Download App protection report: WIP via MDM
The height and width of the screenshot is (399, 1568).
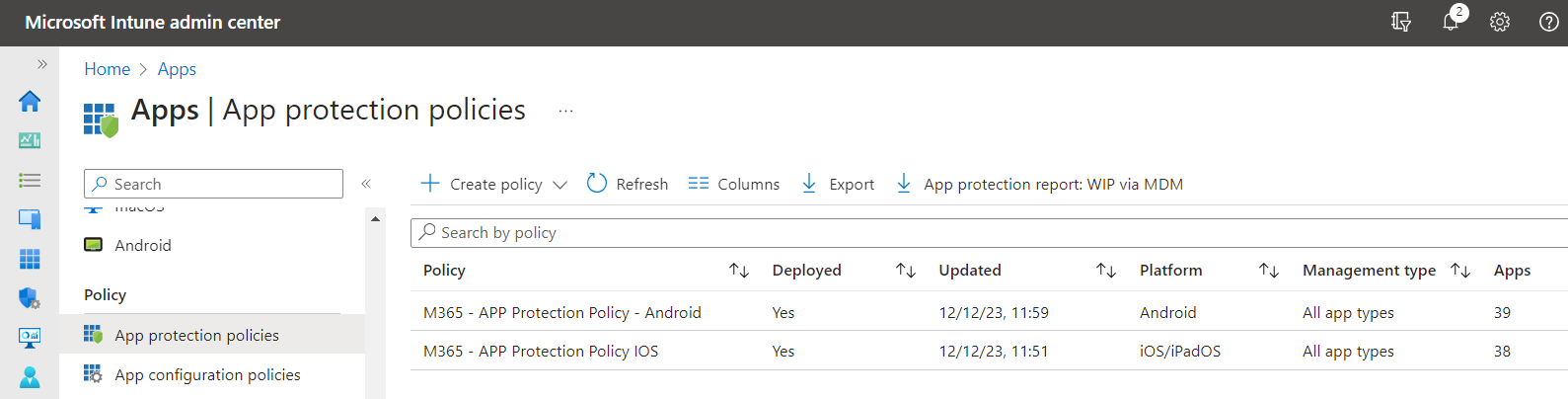coord(1039,184)
